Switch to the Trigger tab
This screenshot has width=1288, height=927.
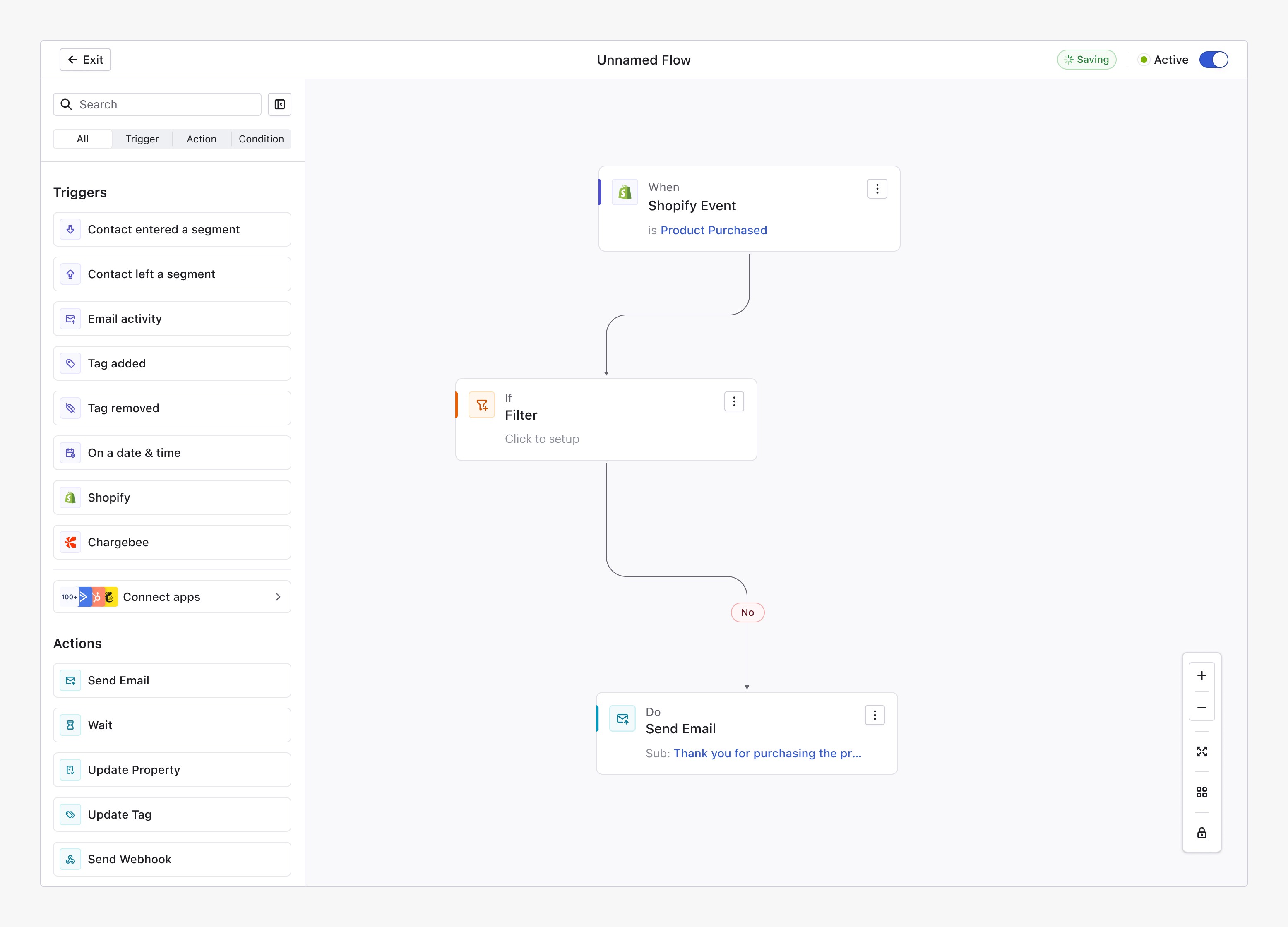tap(142, 139)
